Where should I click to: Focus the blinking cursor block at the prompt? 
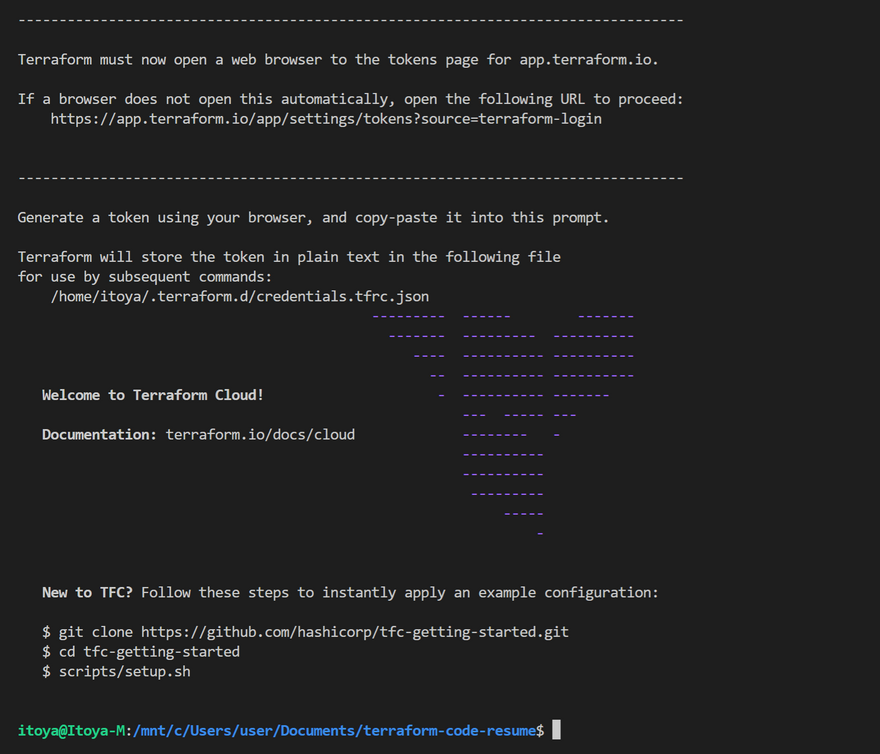556,731
